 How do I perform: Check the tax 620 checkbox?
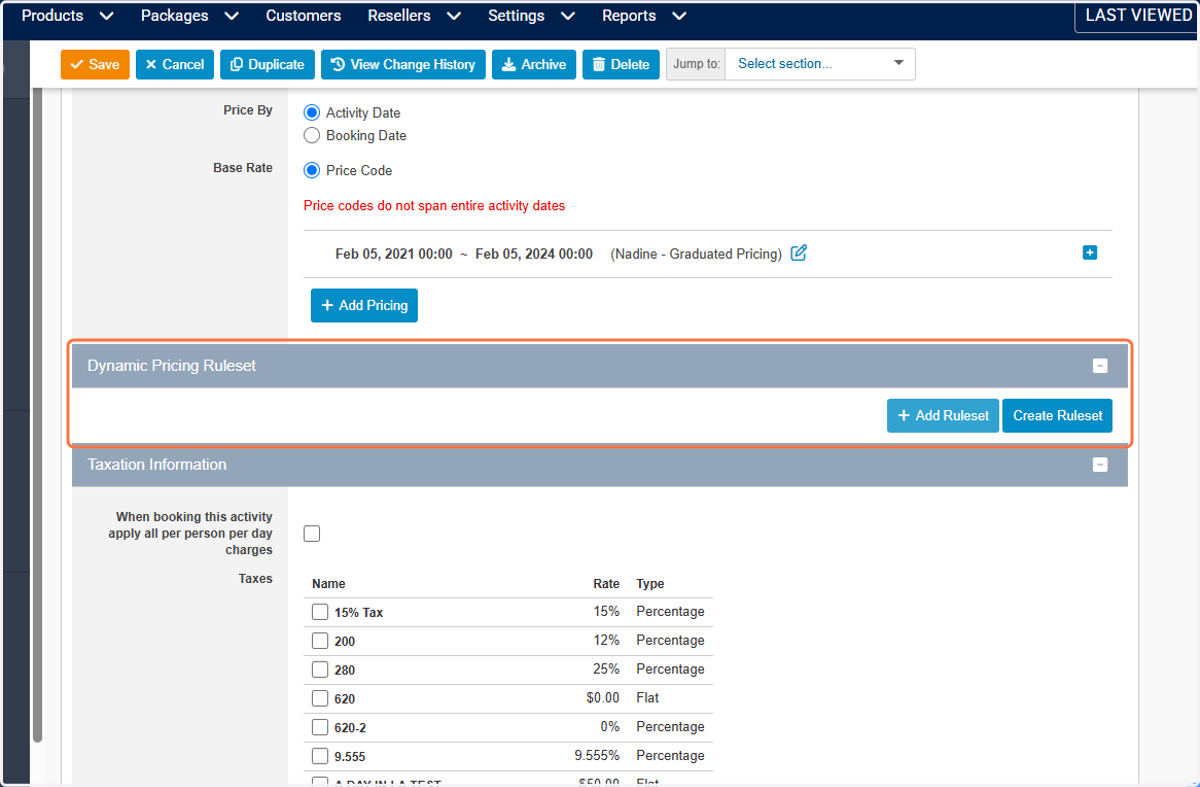click(x=320, y=698)
